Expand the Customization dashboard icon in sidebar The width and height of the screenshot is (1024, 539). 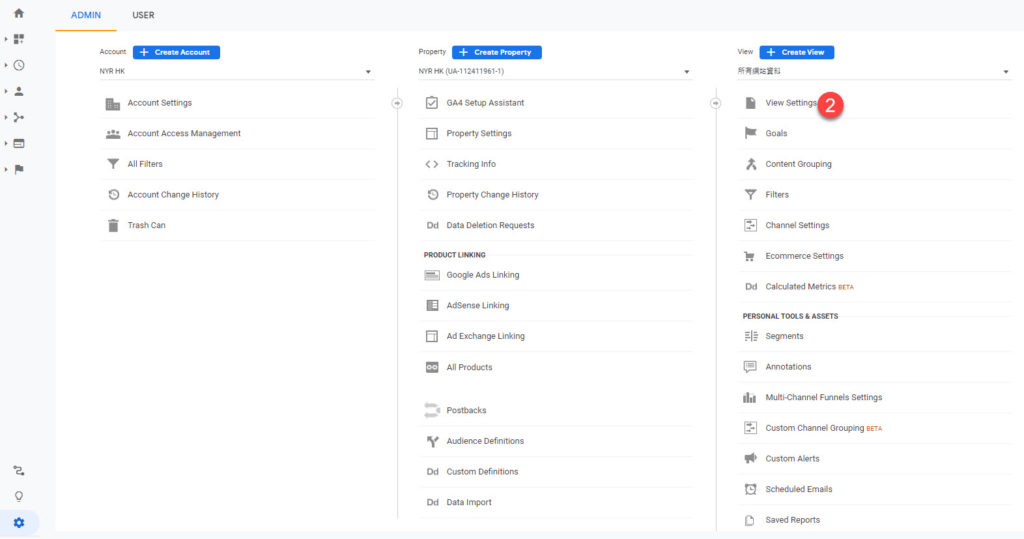click(18, 39)
